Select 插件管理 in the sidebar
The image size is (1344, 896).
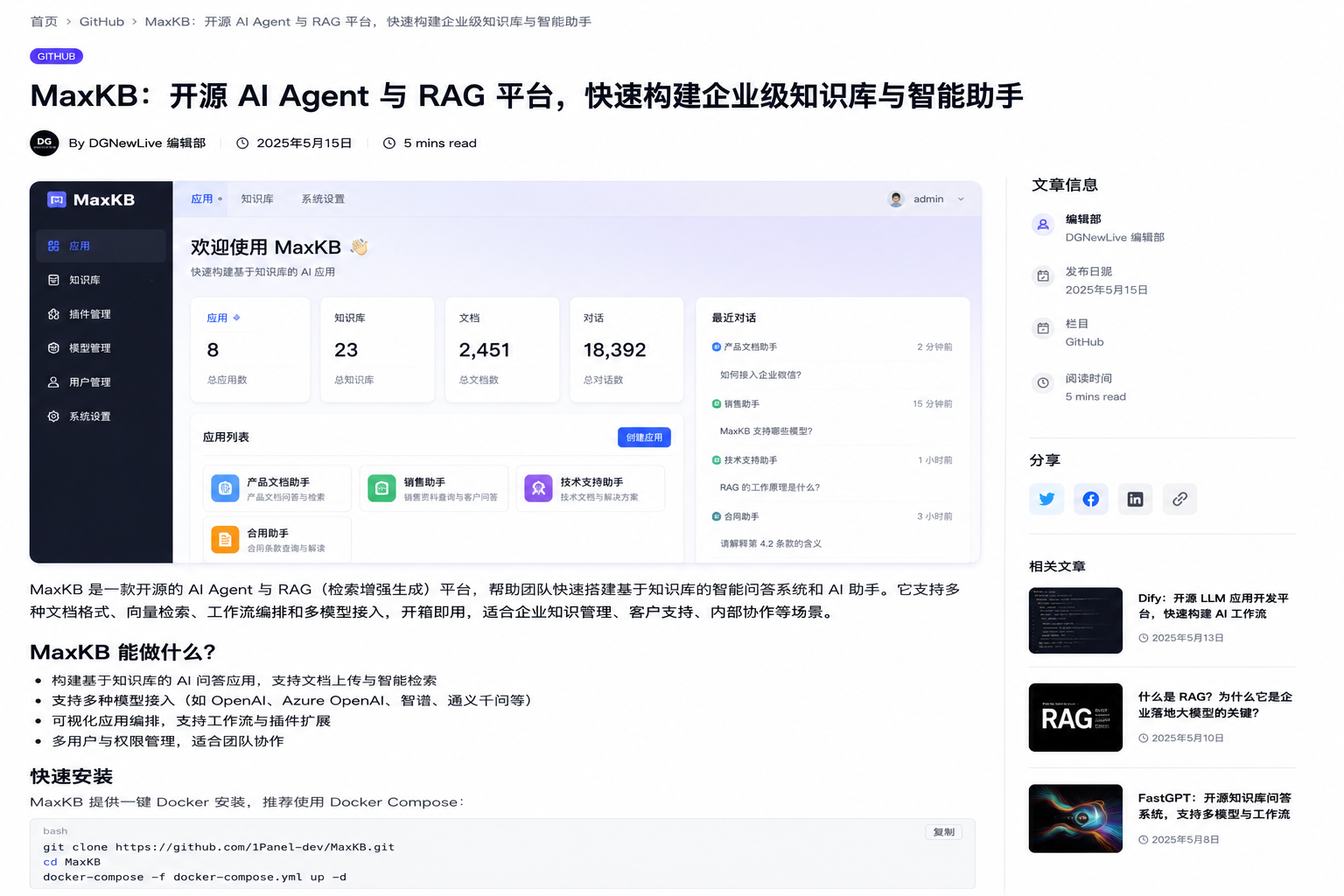click(x=101, y=314)
